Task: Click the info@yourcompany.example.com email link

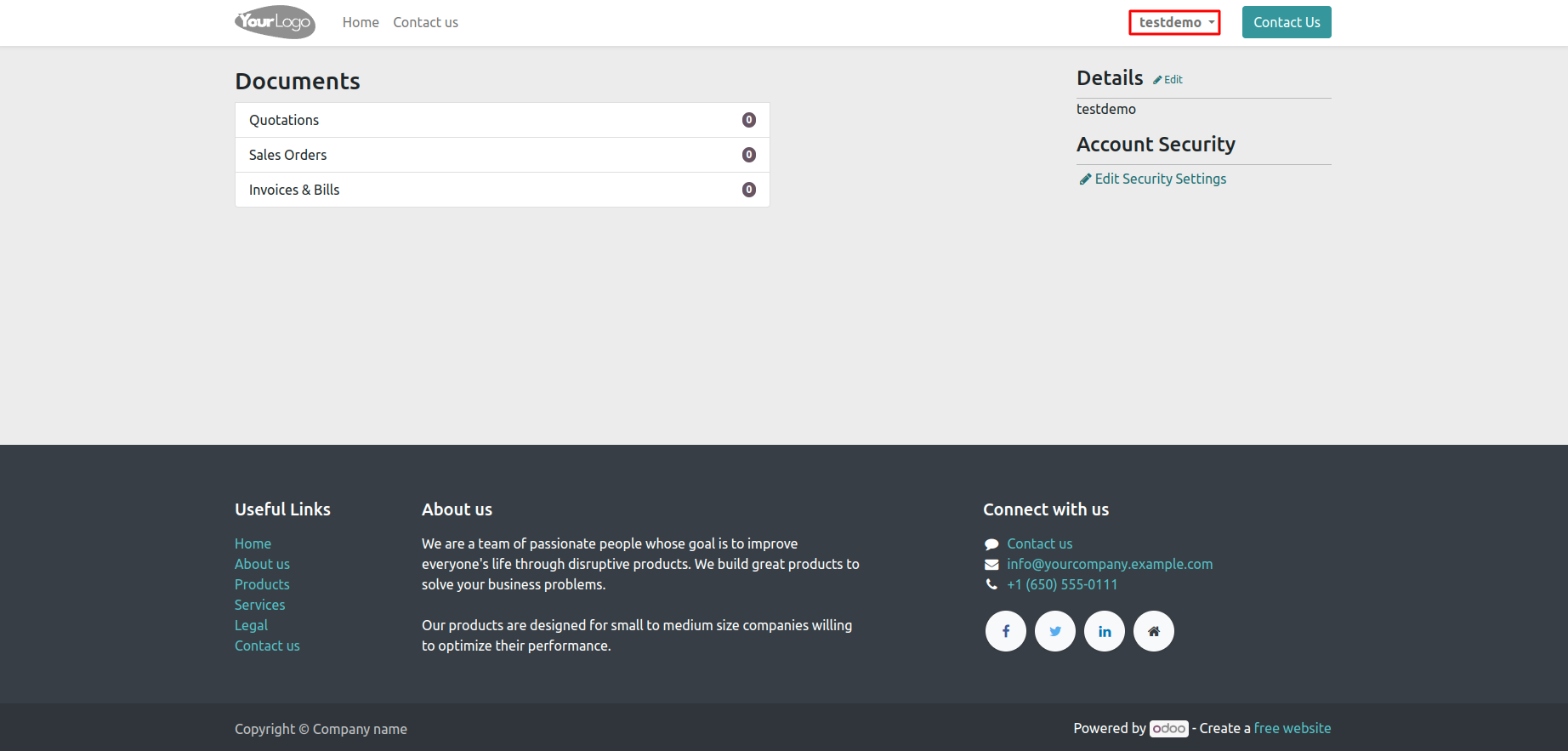Action: coord(1109,564)
